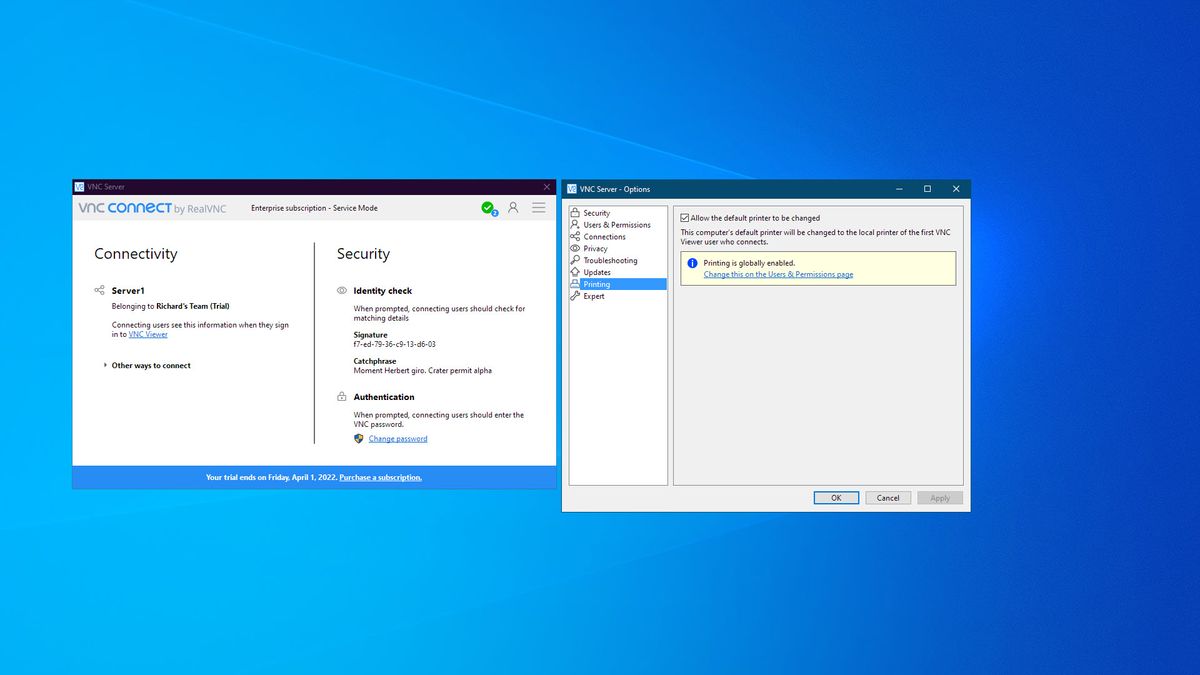This screenshot has height=675, width=1200.
Task: Open Users & Permissions settings in the Options sidebar
Action: [x=612, y=224]
